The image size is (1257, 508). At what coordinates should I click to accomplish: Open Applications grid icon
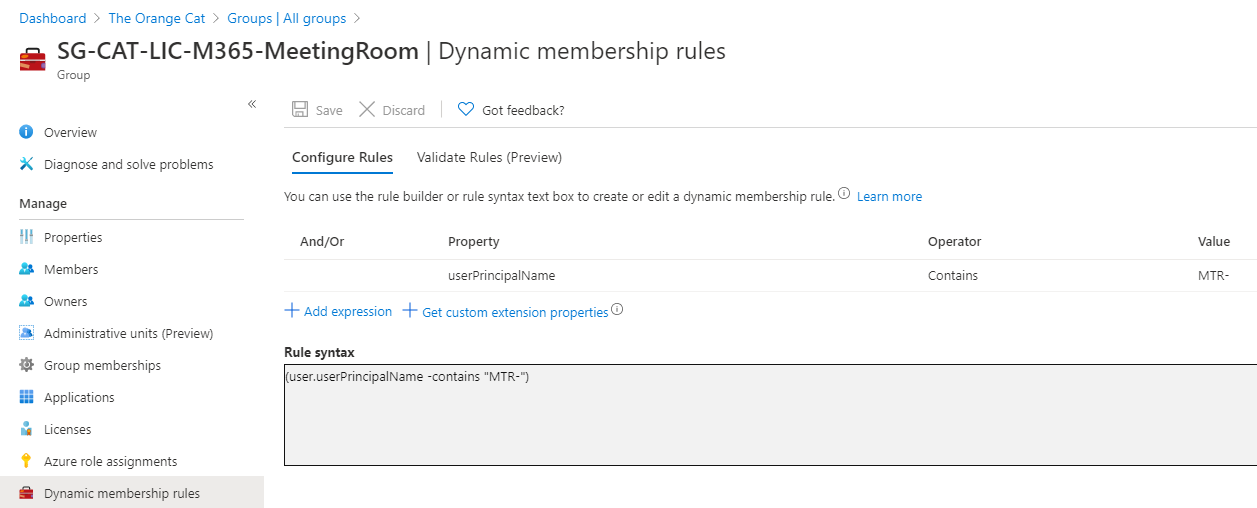pos(26,397)
